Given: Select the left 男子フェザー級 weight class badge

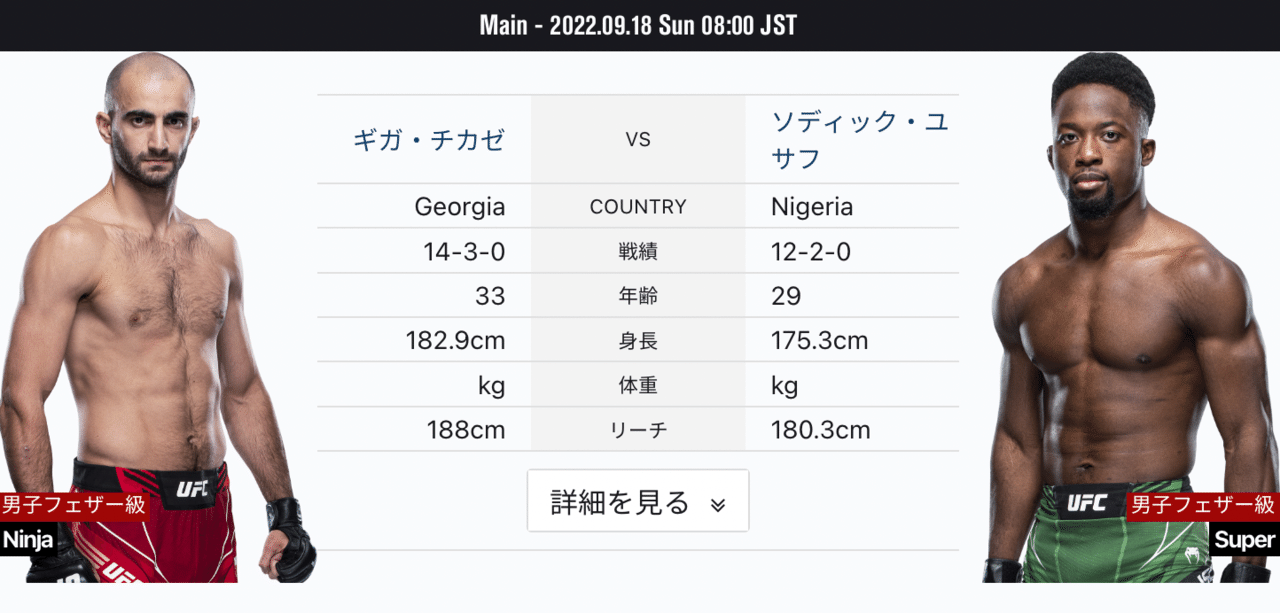Looking at the screenshot, I should (x=75, y=505).
